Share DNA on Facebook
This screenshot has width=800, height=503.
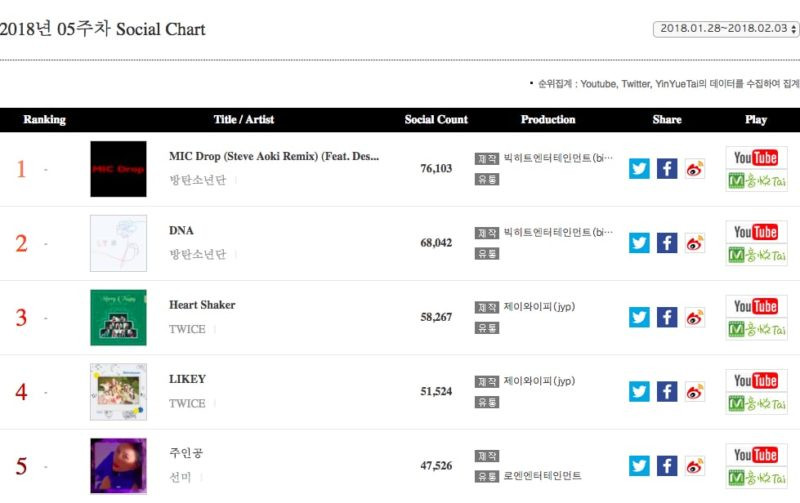667,243
